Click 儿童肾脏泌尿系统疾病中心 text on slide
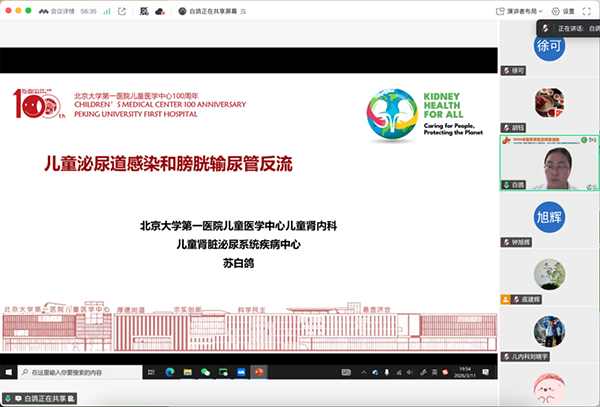 tap(238, 244)
